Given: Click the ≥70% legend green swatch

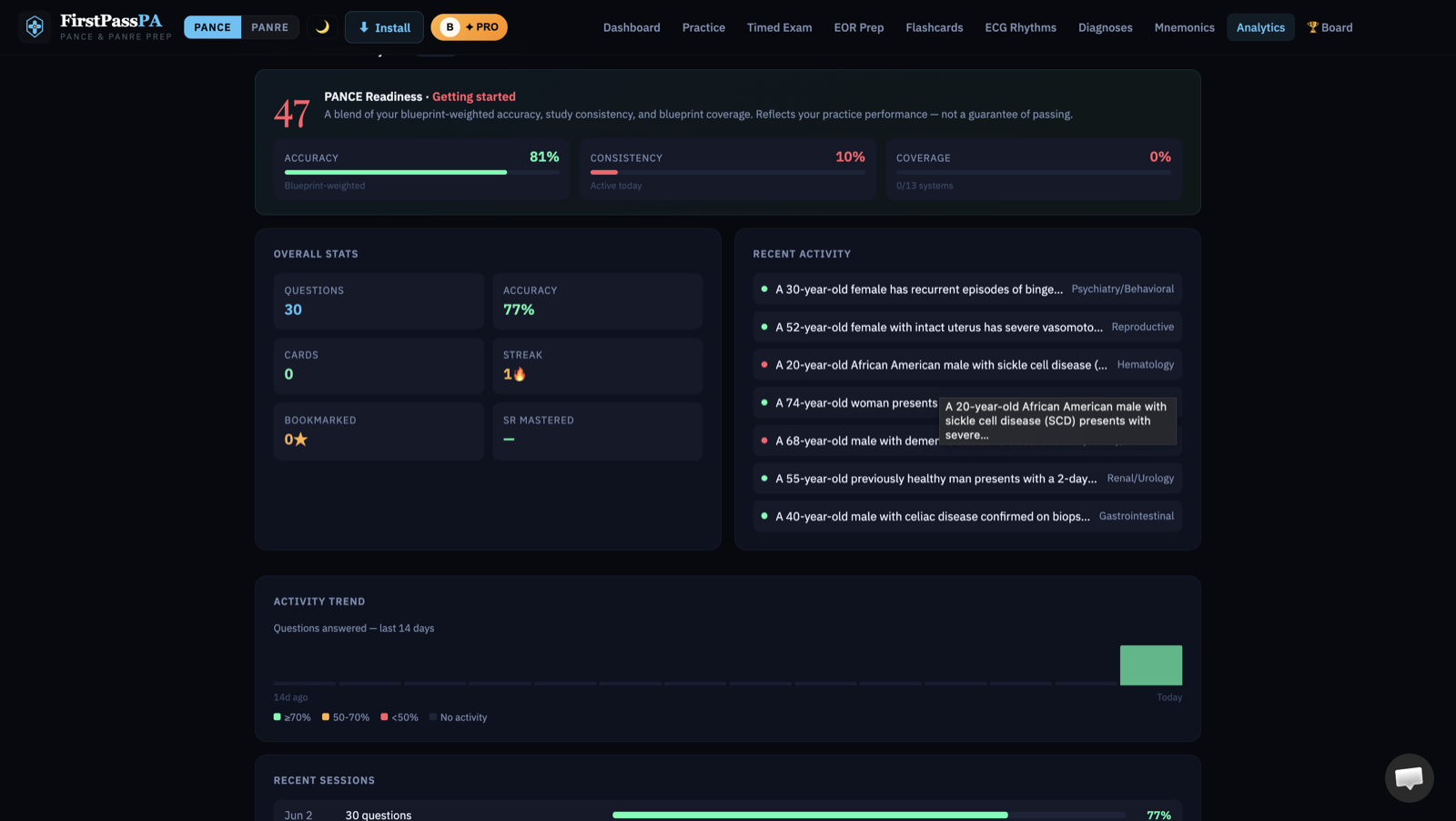Looking at the screenshot, I should (278, 717).
